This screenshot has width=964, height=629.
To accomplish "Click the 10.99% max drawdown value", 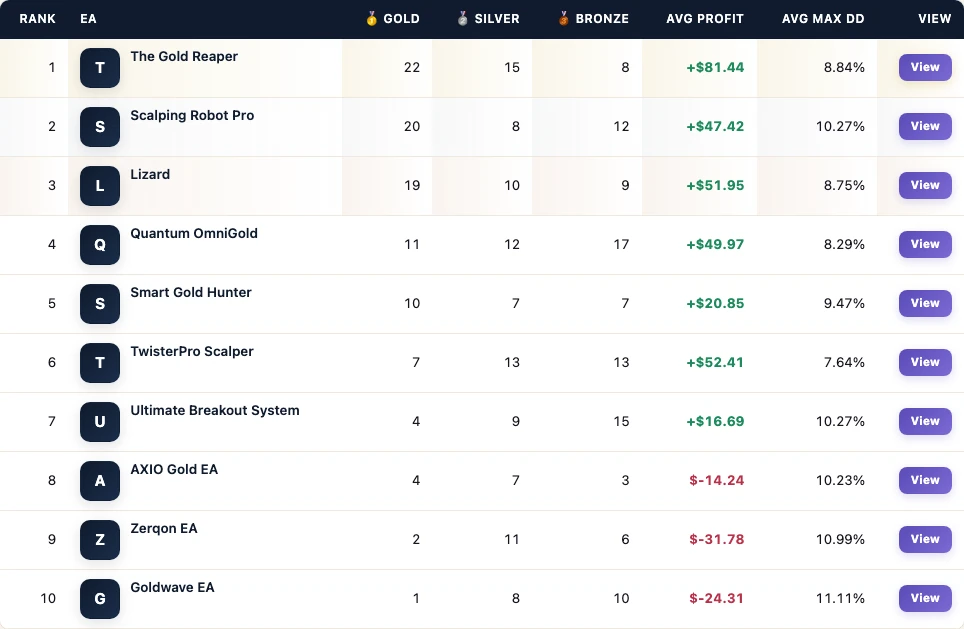I will [840, 540].
